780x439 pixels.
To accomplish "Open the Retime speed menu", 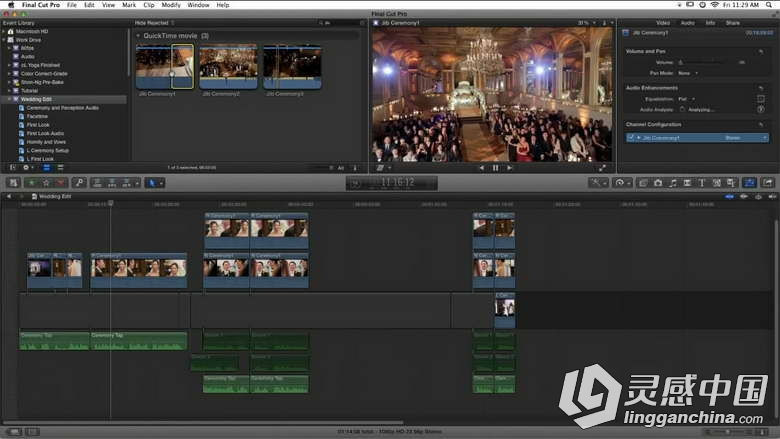I will [x=622, y=183].
